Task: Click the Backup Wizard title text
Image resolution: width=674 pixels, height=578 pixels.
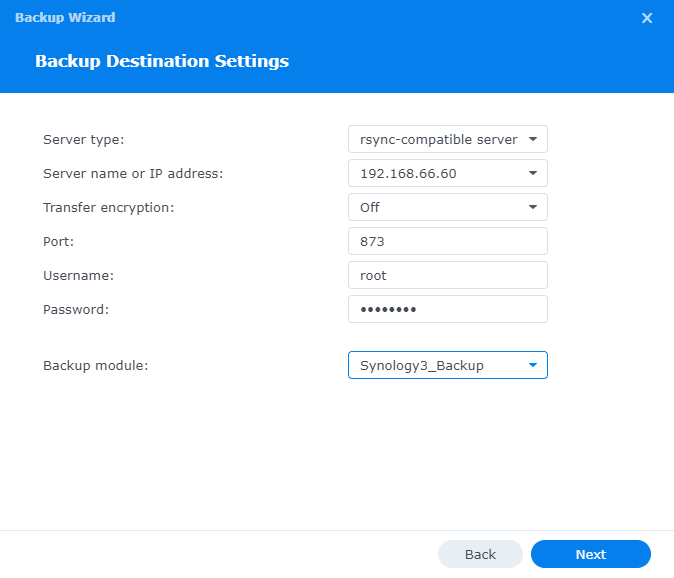Action: 65,18
